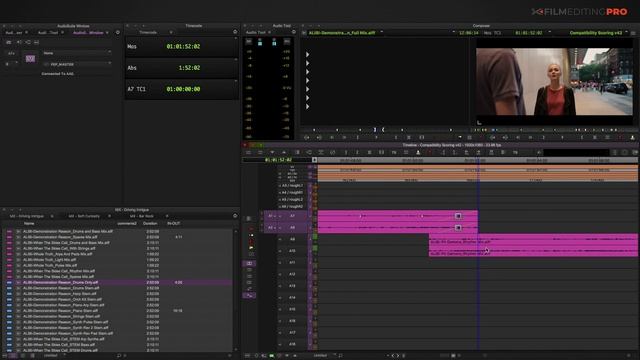This screenshot has width=640, height=360.
Task: Click the Composer 01:01:52:02 timecode display
Action: 529,33
